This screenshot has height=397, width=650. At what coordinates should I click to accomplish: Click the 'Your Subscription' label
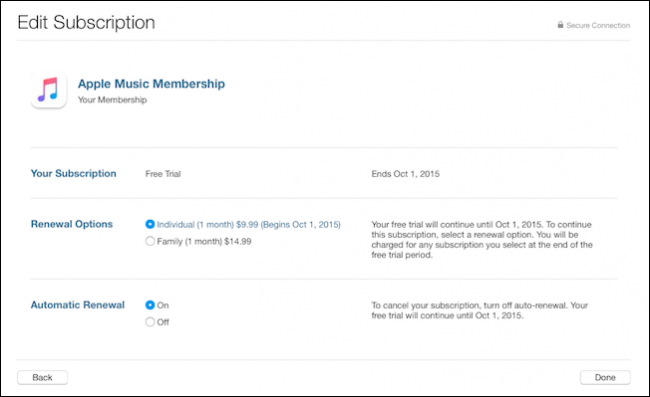tap(73, 173)
